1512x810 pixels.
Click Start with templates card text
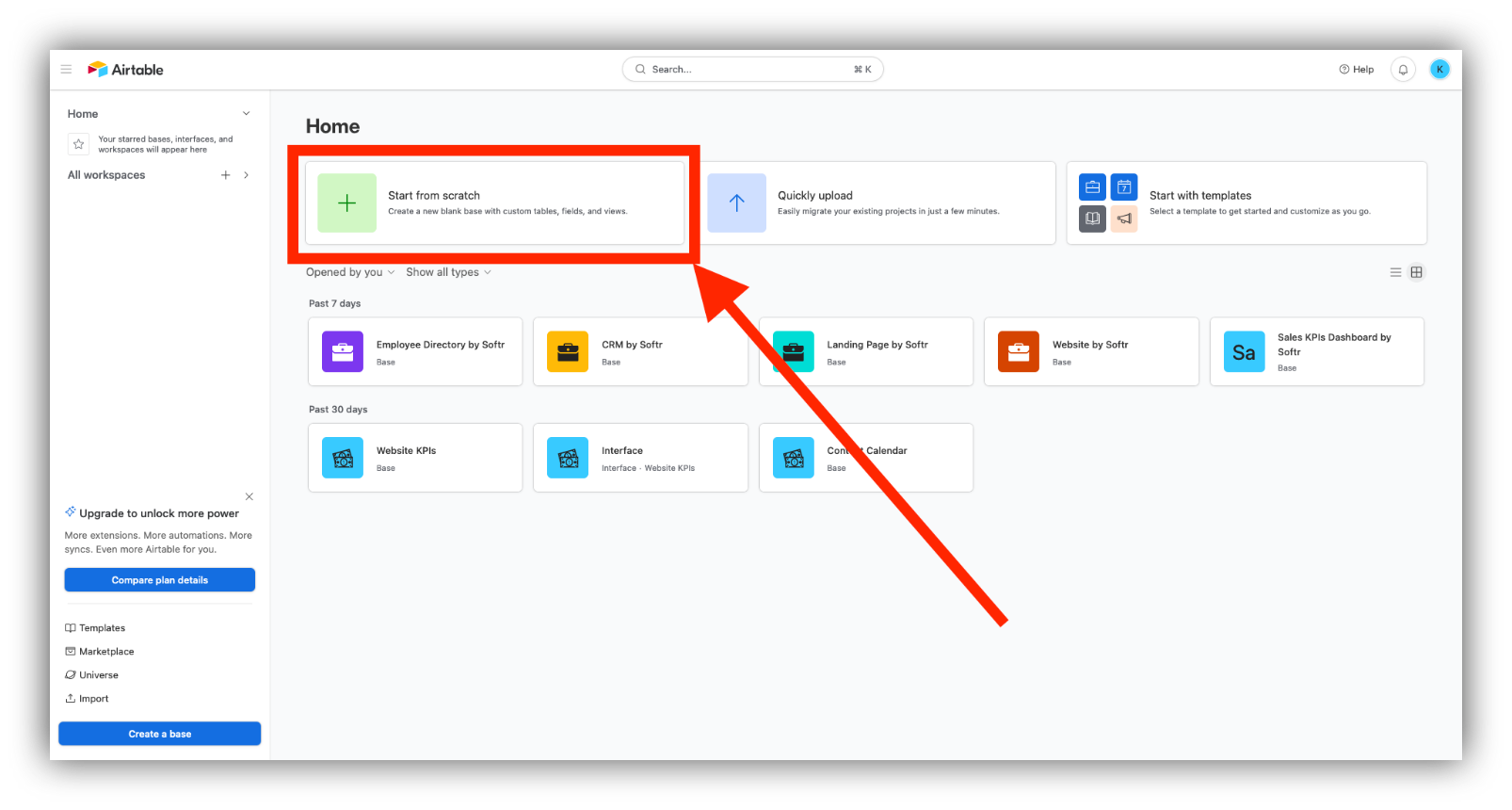tap(1200, 196)
